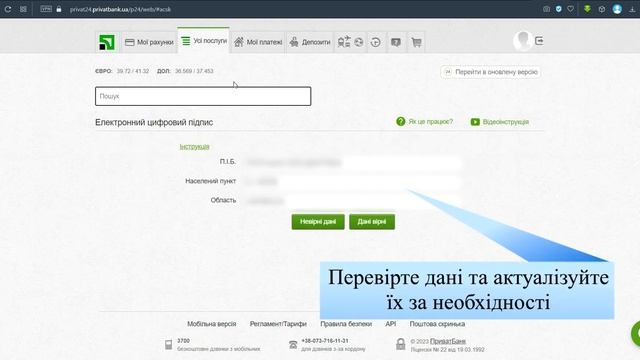640x360 pixels.
Task: Open the Регламент/Тарифи footer link
Action: click(278, 324)
